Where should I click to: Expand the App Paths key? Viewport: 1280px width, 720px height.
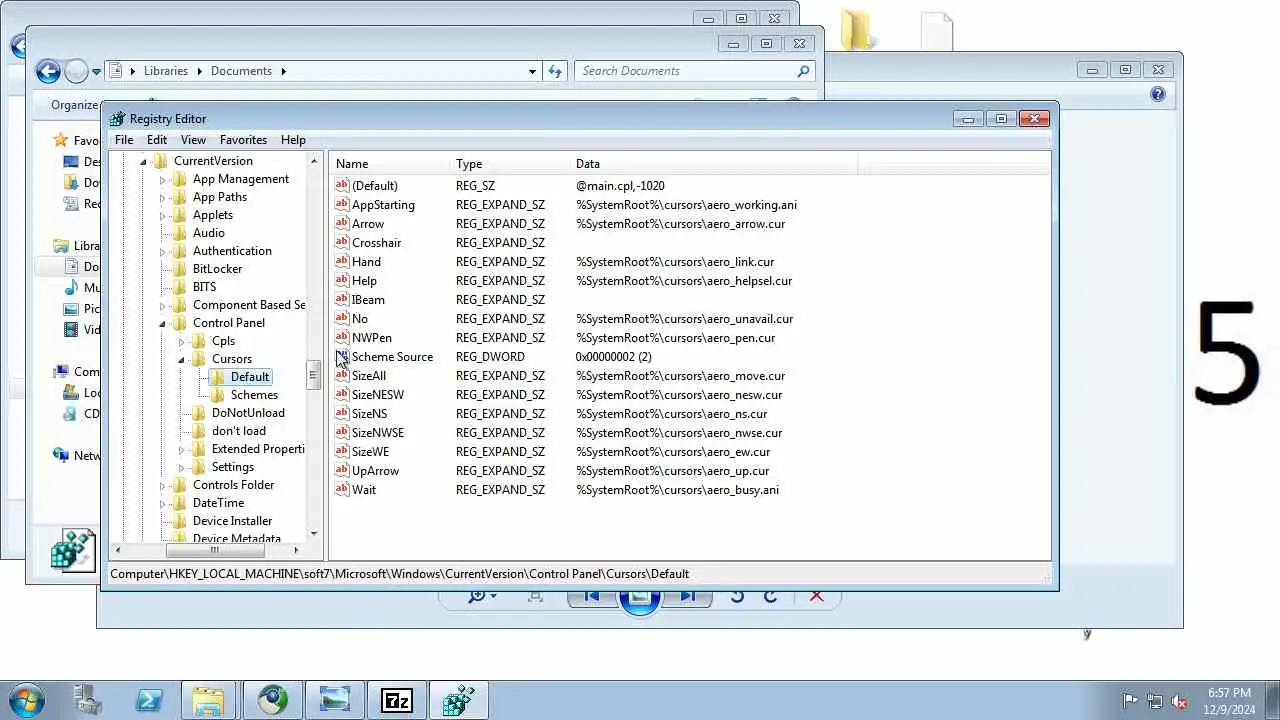pos(162,198)
